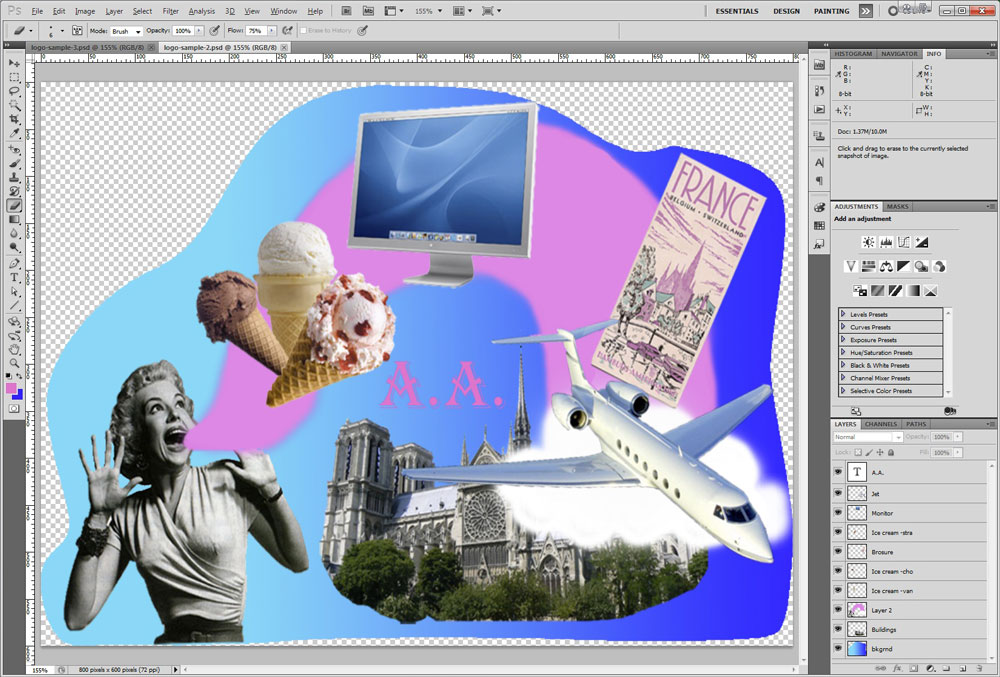Toggle visibility of the Monitor layer
This screenshot has width=1000, height=677.
838,513
